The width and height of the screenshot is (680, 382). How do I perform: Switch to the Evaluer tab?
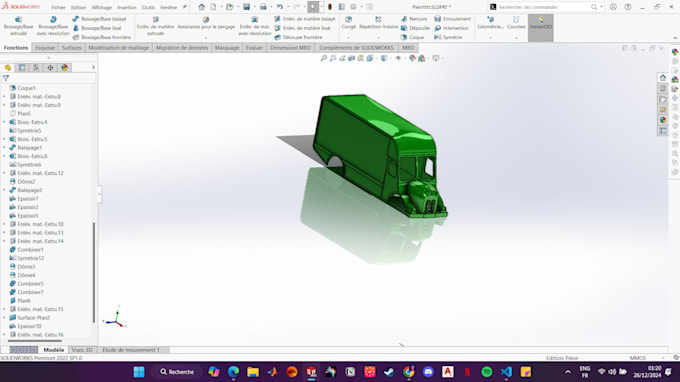[254, 48]
